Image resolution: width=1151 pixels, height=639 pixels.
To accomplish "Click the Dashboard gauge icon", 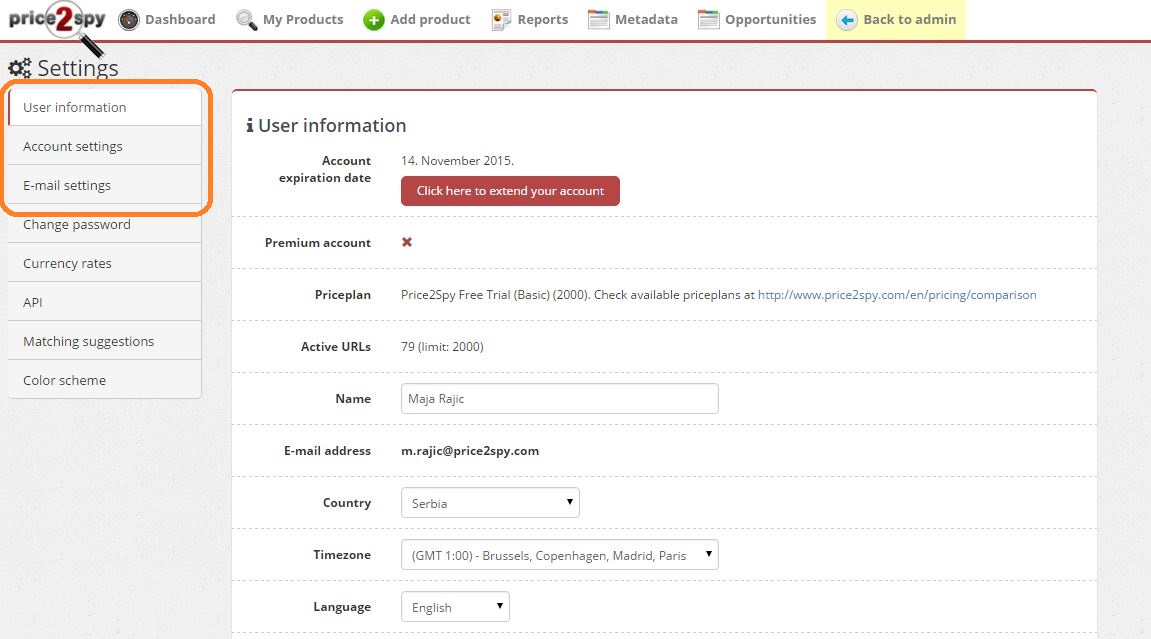I will 129,20.
